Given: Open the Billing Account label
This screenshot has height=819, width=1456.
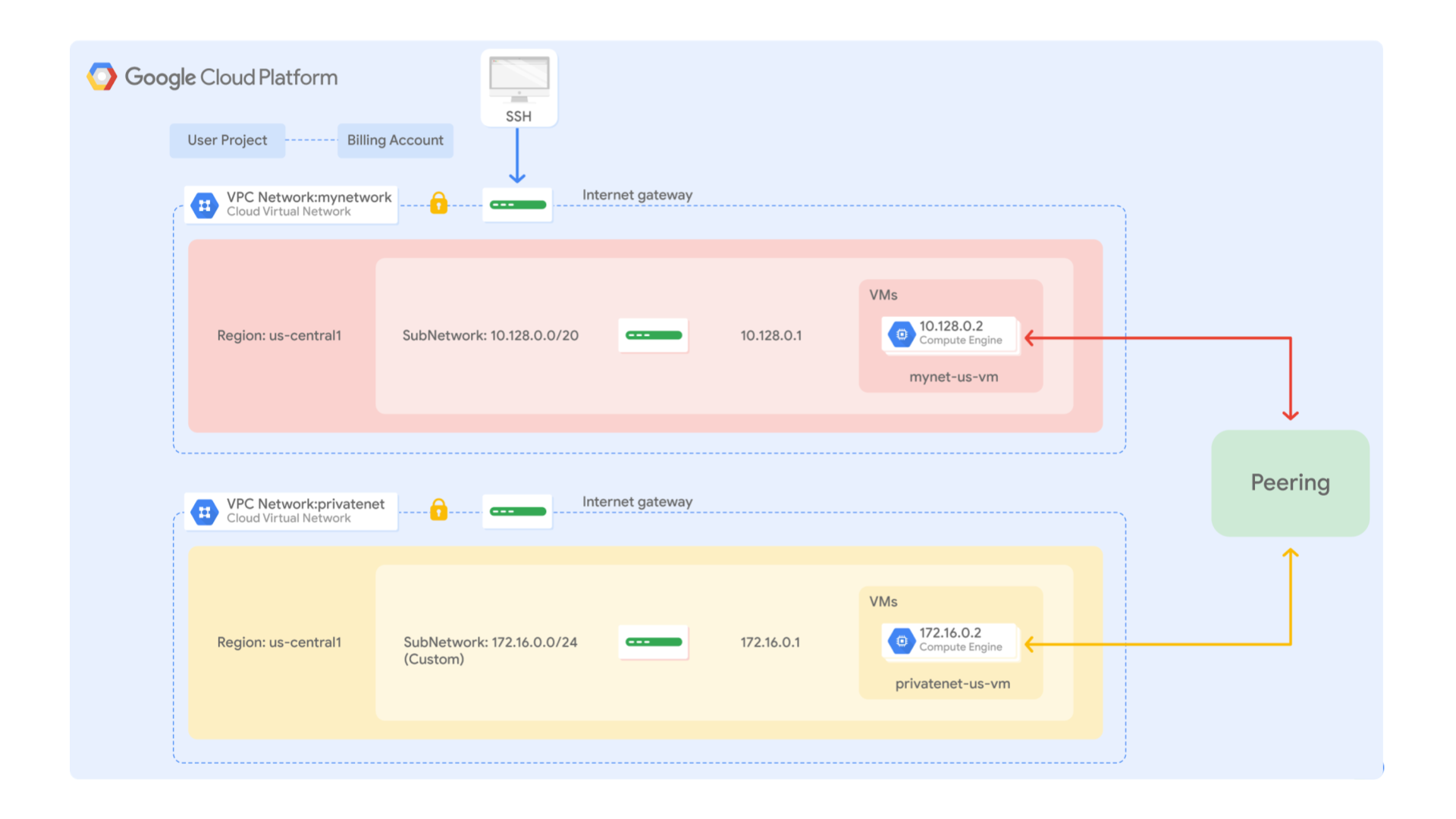Looking at the screenshot, I should (394, 140).
